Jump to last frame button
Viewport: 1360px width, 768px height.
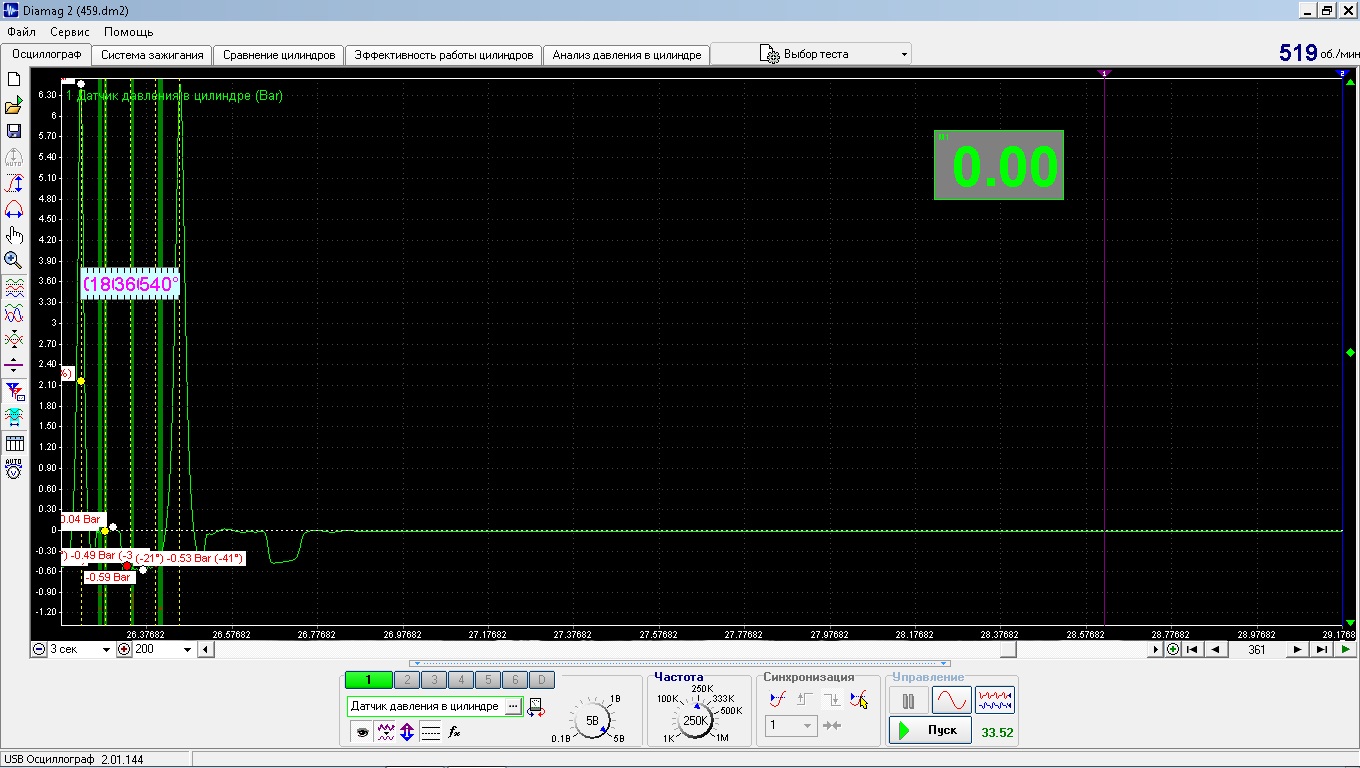(x=1321, y=649)
